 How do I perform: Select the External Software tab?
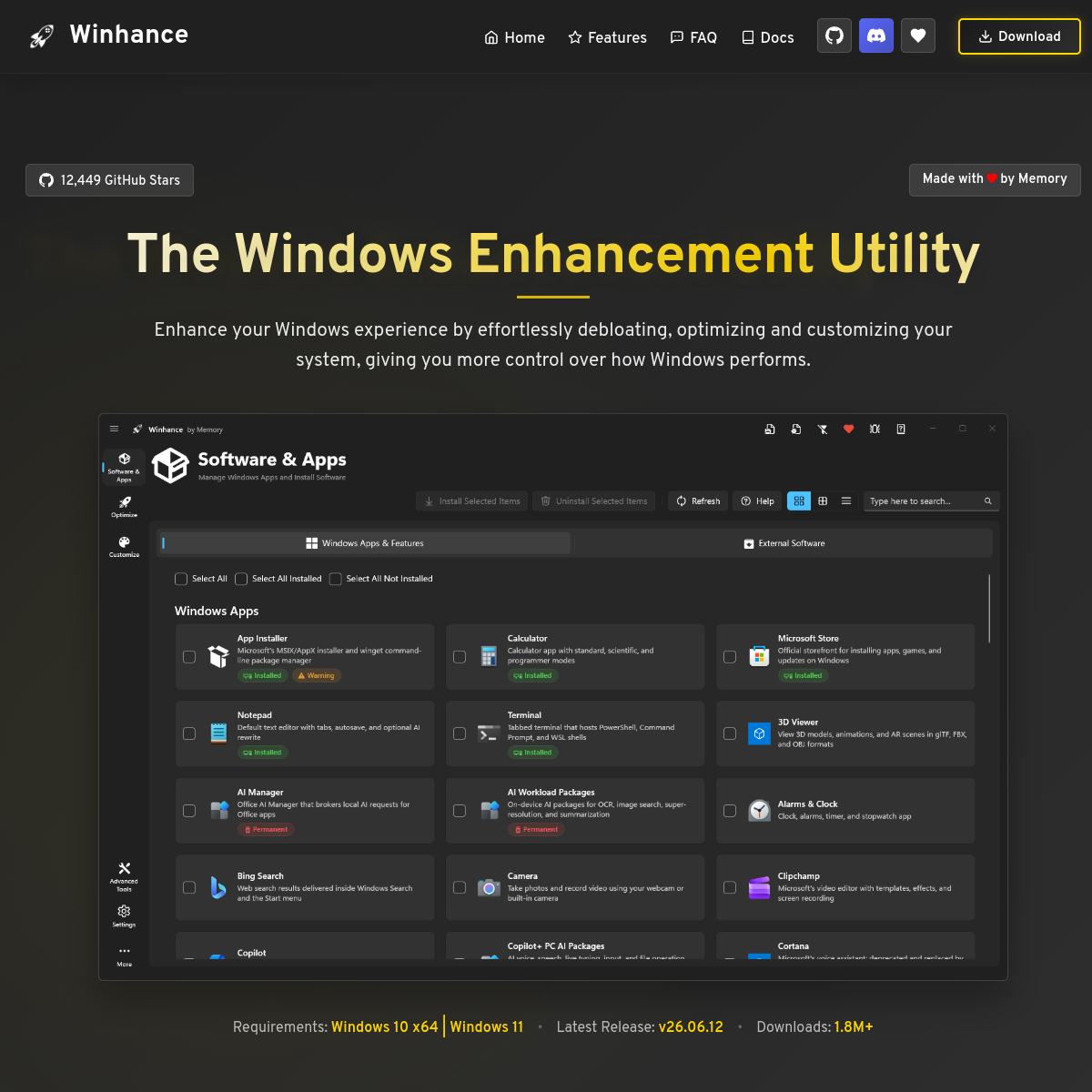pos(784,543)
